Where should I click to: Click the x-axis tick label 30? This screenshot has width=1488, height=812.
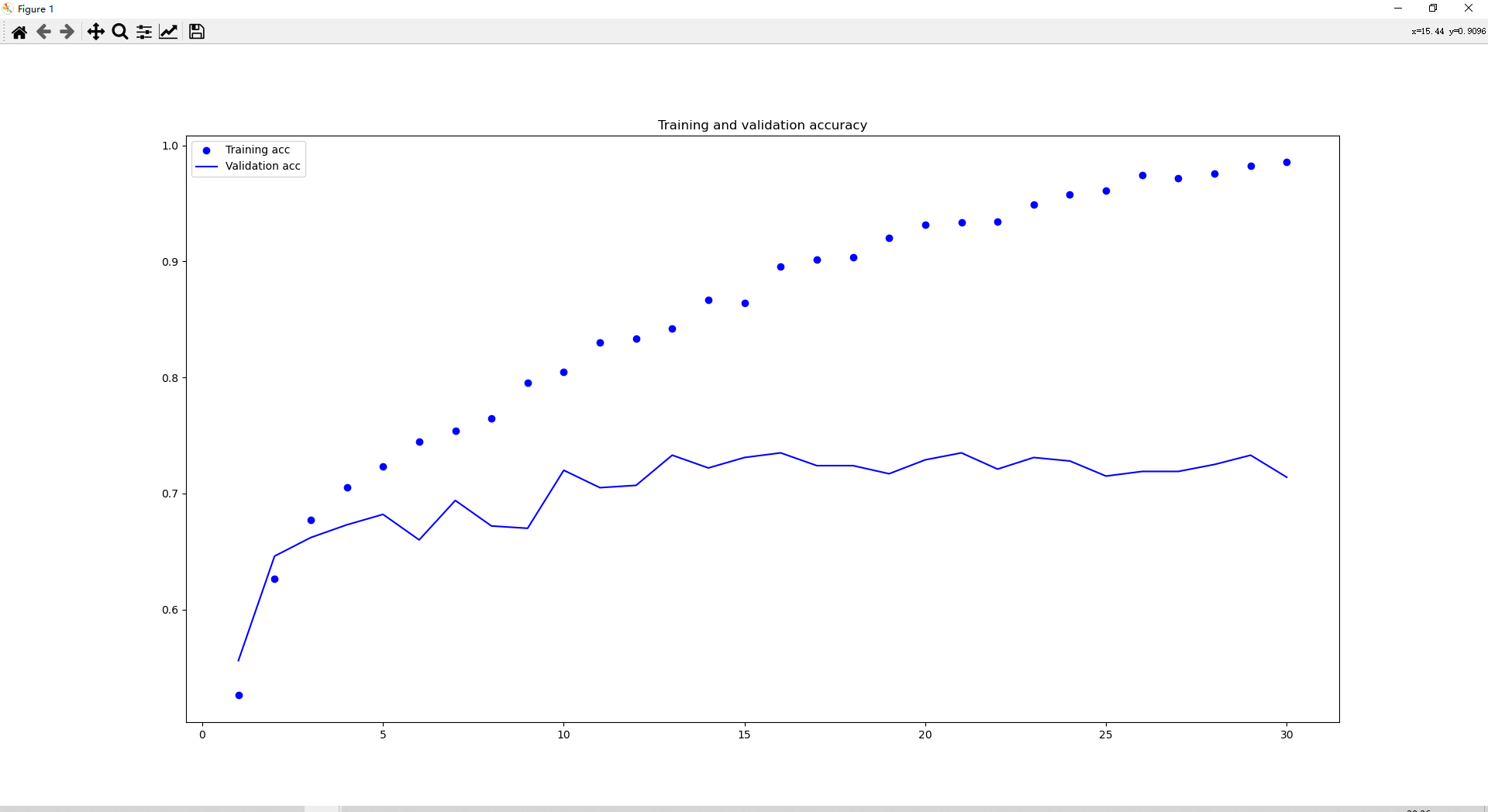[x=1286, y=735]
